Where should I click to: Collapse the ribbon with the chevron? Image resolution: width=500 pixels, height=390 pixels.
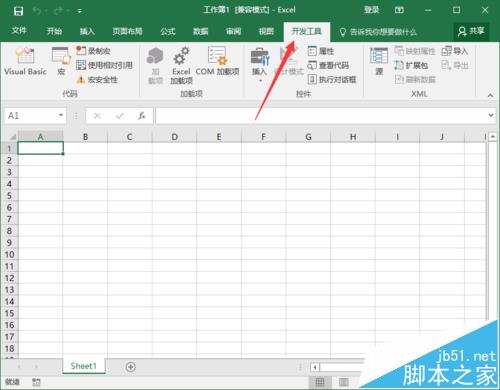pyautogui.click(x=490, y=95)
